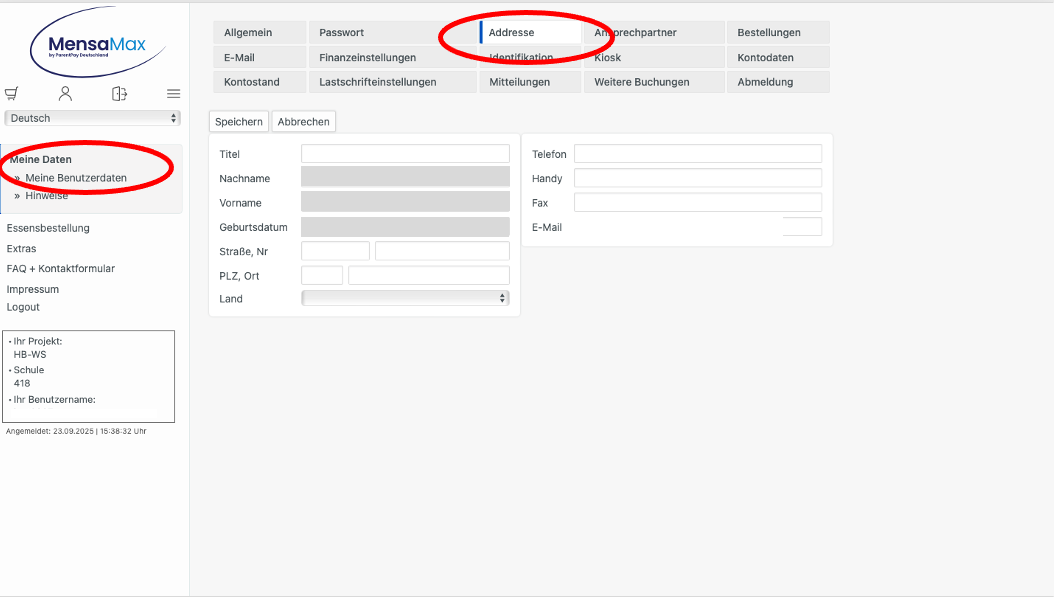The width and height of the screenshot is (1054, 597).
Task: Switch to the Passwort tab
Action: [x=342, y=33]
